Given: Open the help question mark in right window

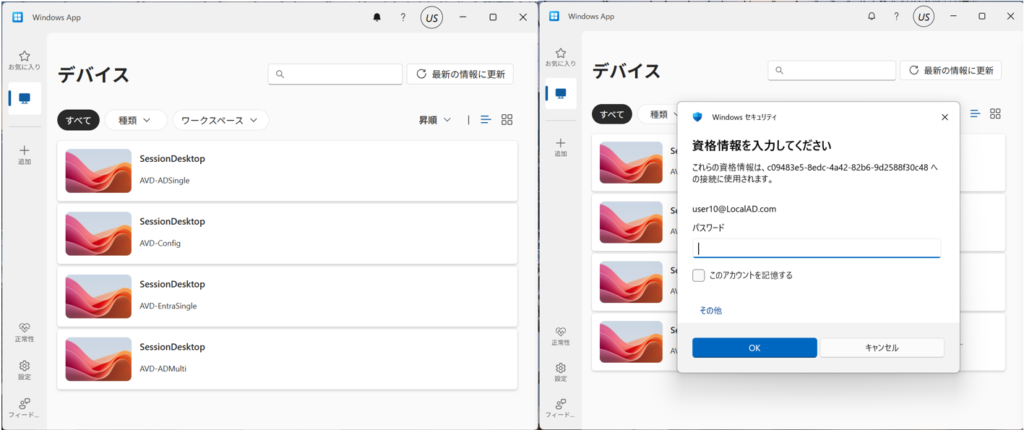Looking at the screenshot, I should click(x=897, y=17).
